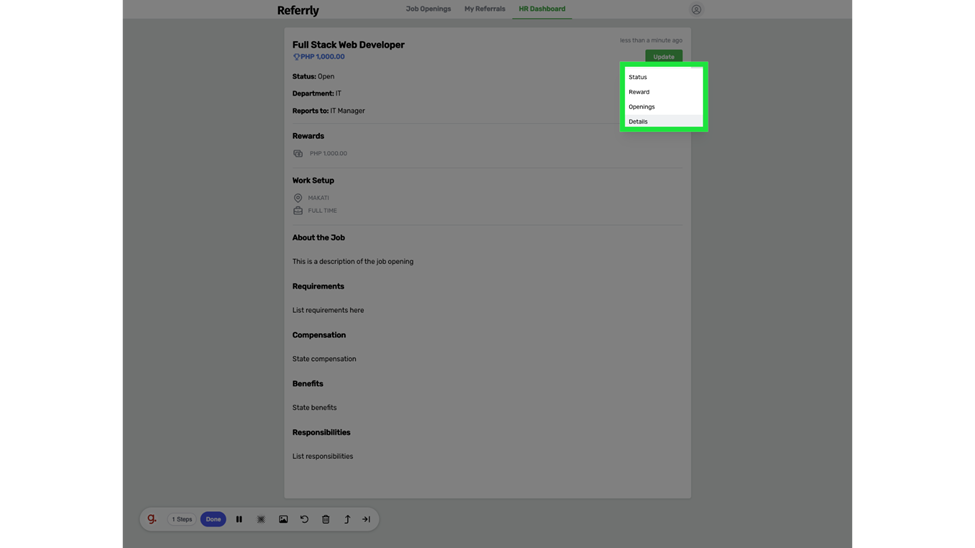
Task: Click the blue Done button
Action: click(213, 519)
